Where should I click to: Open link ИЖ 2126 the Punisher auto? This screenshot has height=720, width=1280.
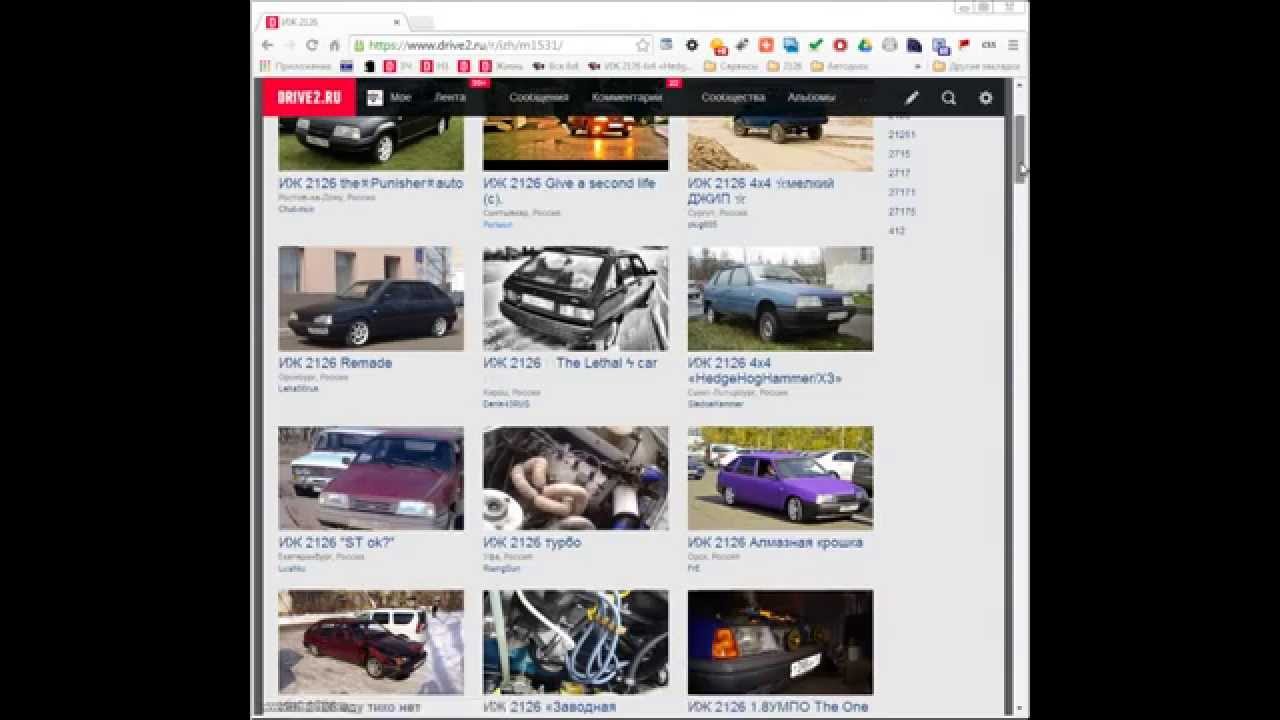371,183
